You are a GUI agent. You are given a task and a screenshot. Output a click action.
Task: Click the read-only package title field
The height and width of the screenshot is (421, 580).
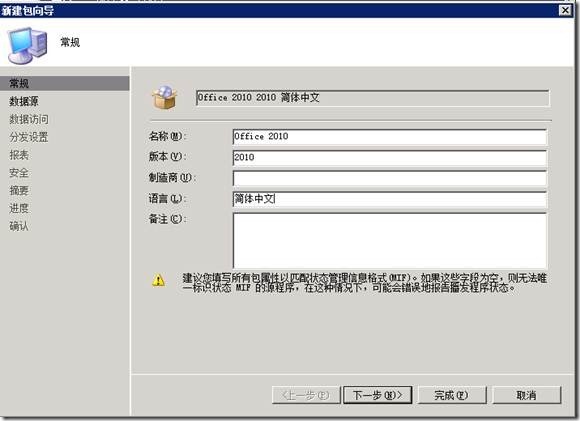(372, 98)
